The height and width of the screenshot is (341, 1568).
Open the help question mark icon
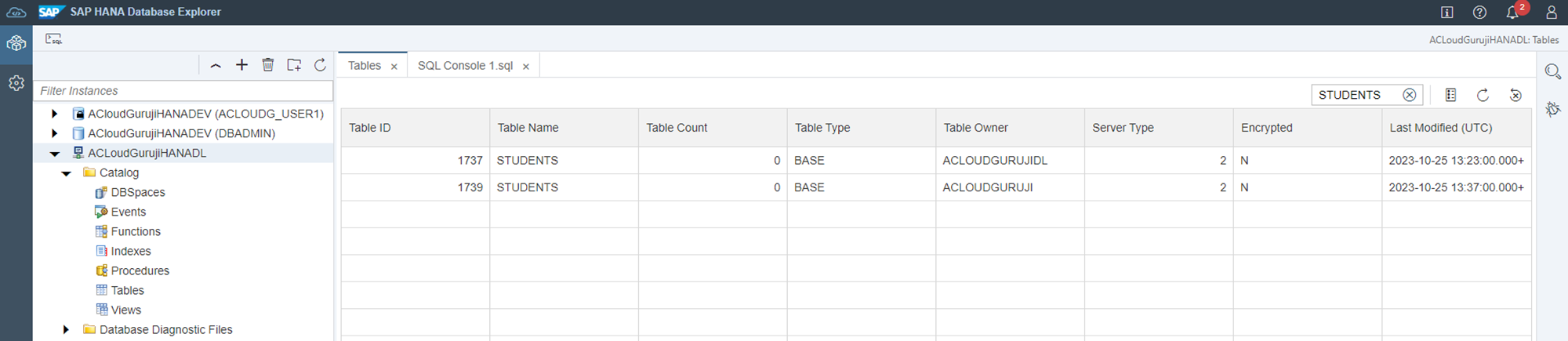click(1479, 13)
